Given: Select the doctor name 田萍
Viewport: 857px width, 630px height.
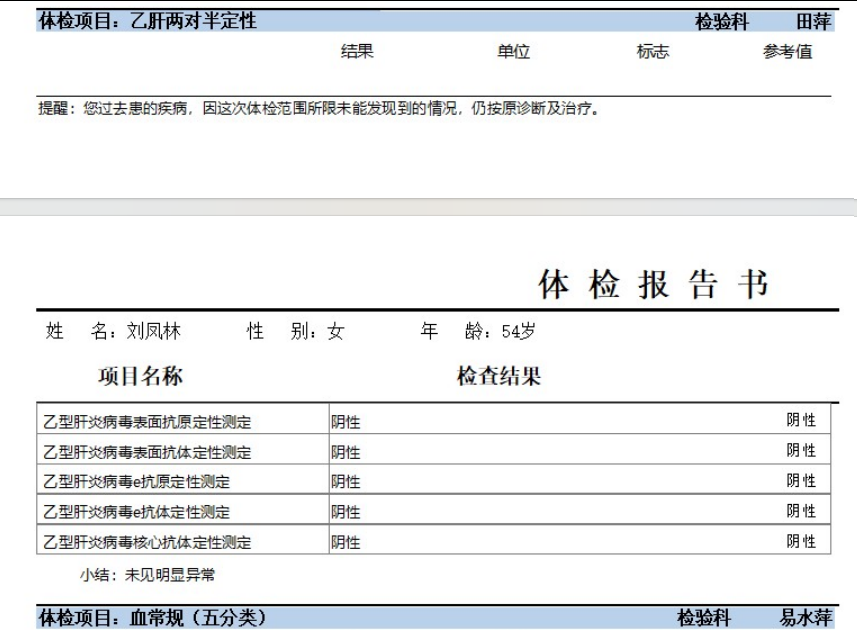Looking at the screenshot, I should pos(812,22).
